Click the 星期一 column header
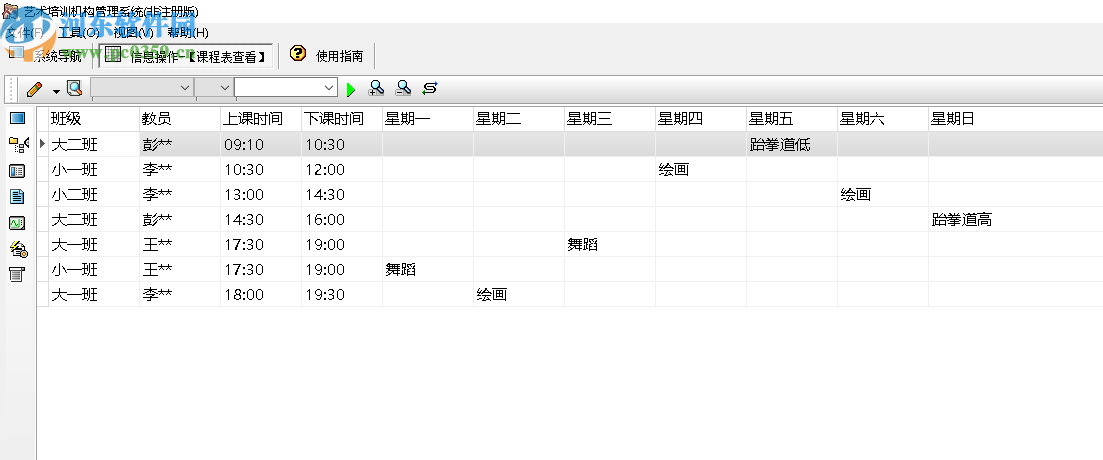 coord(428,119)
